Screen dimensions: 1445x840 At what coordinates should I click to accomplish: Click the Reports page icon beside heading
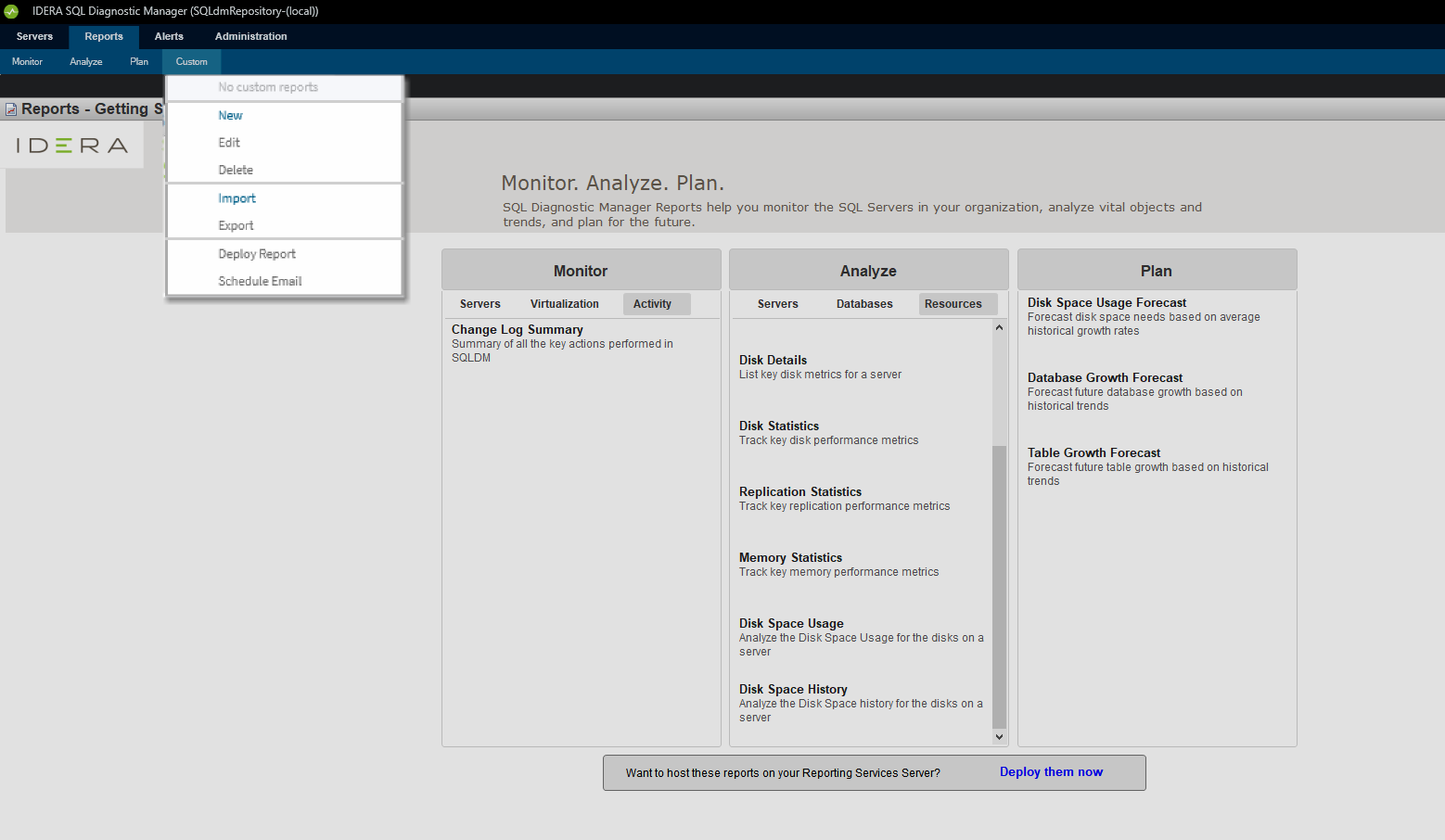click(x=11, y=109)
